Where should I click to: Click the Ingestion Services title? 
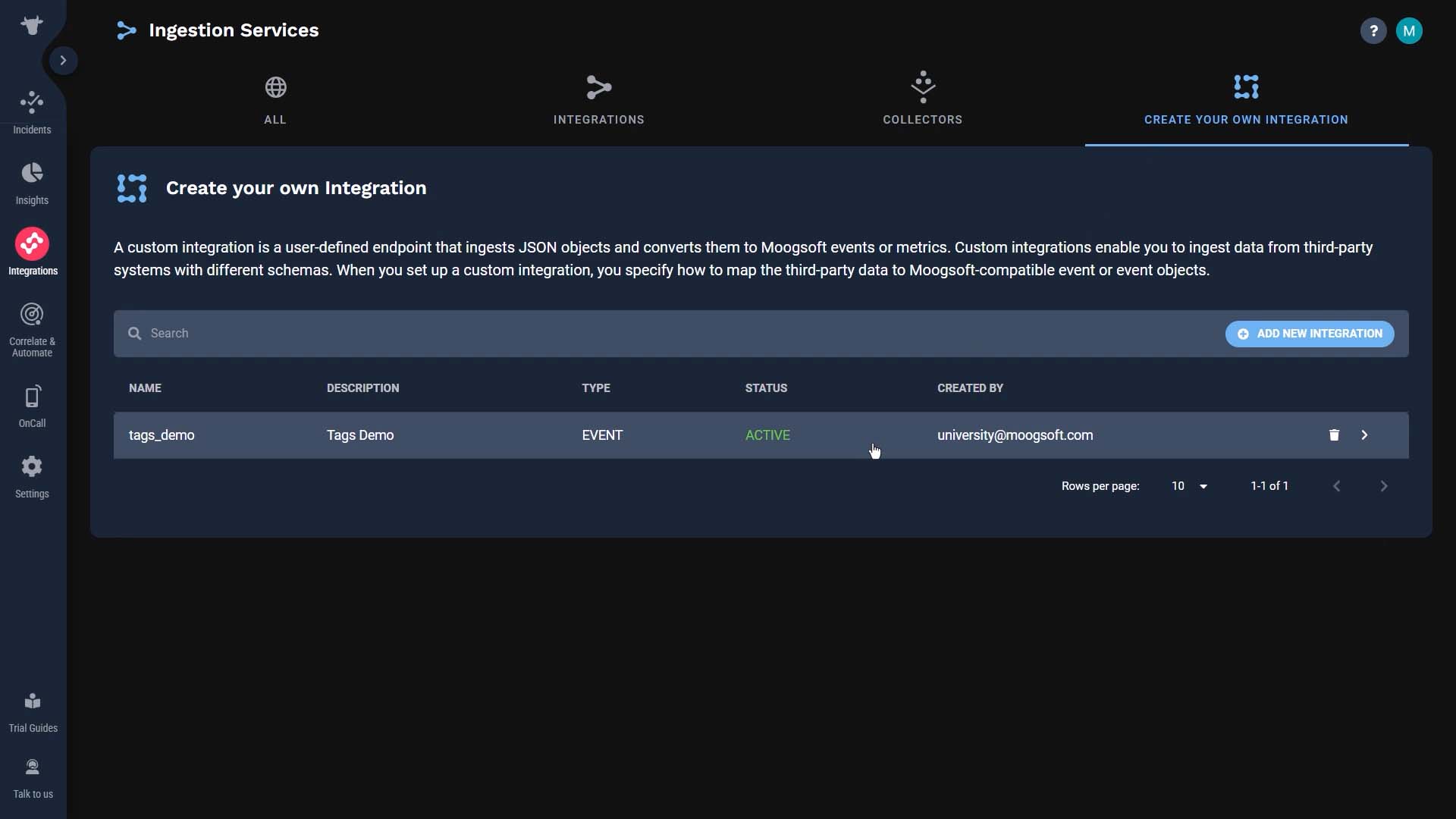(234, 30)
